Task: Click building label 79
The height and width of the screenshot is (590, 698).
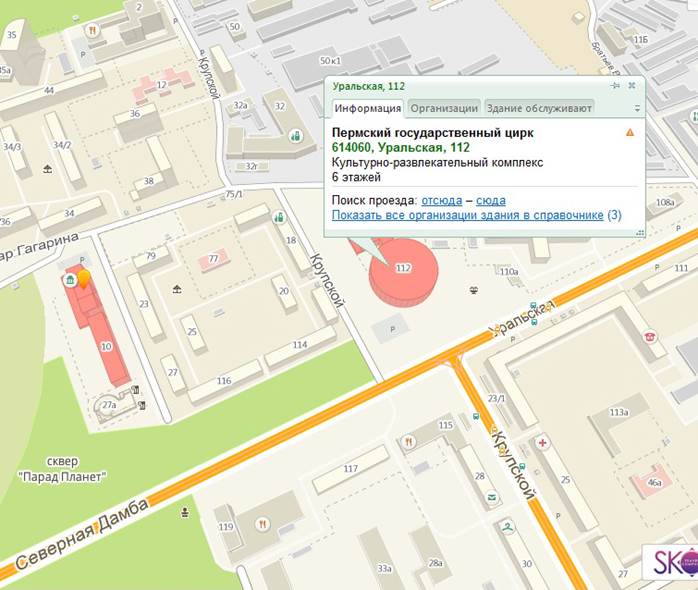Action: point(151,256)
